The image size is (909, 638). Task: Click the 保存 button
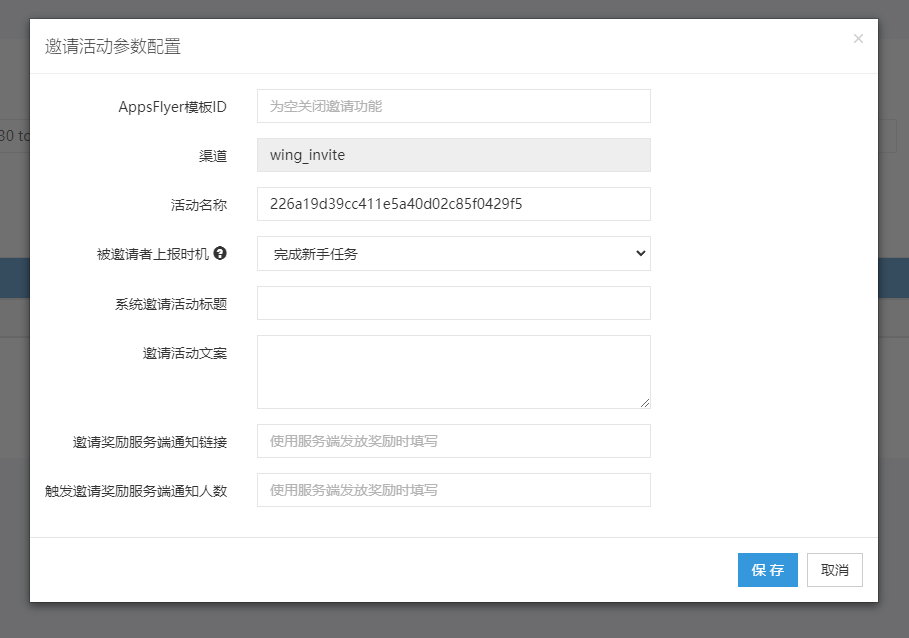(768, 570)
